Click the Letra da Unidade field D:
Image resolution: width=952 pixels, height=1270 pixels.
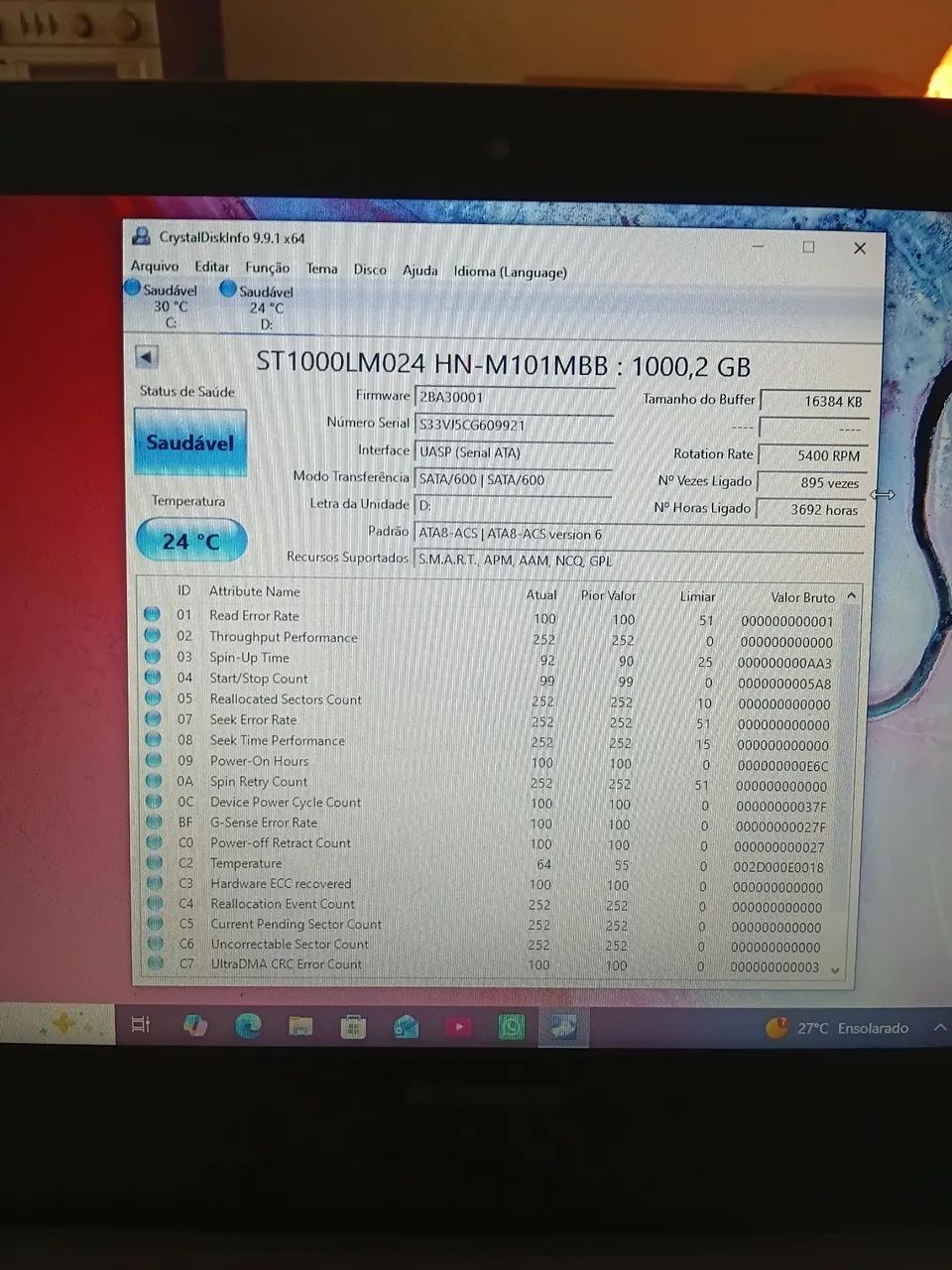click(514, 506)
